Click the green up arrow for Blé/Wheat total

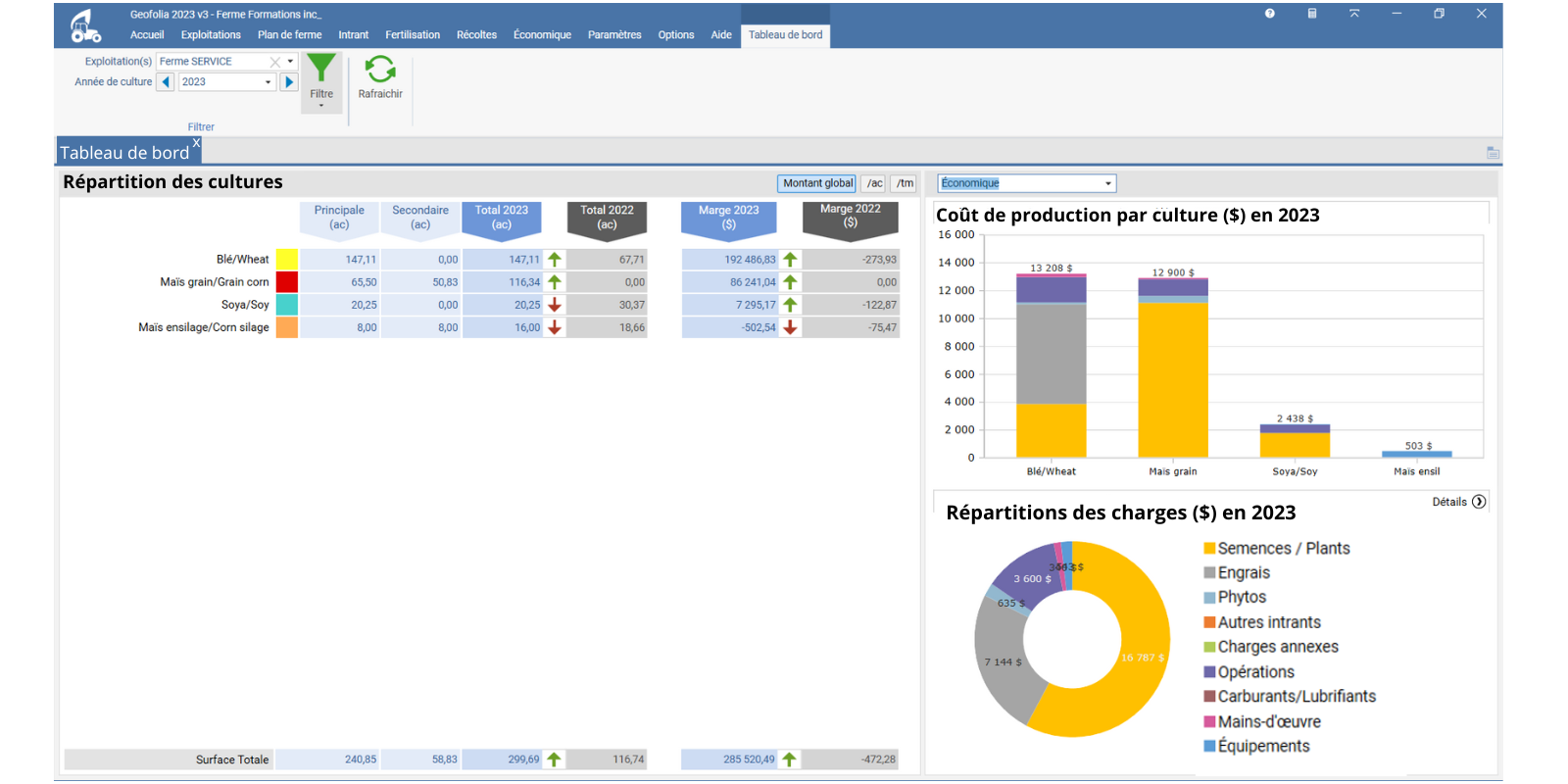tap(555, 260)
